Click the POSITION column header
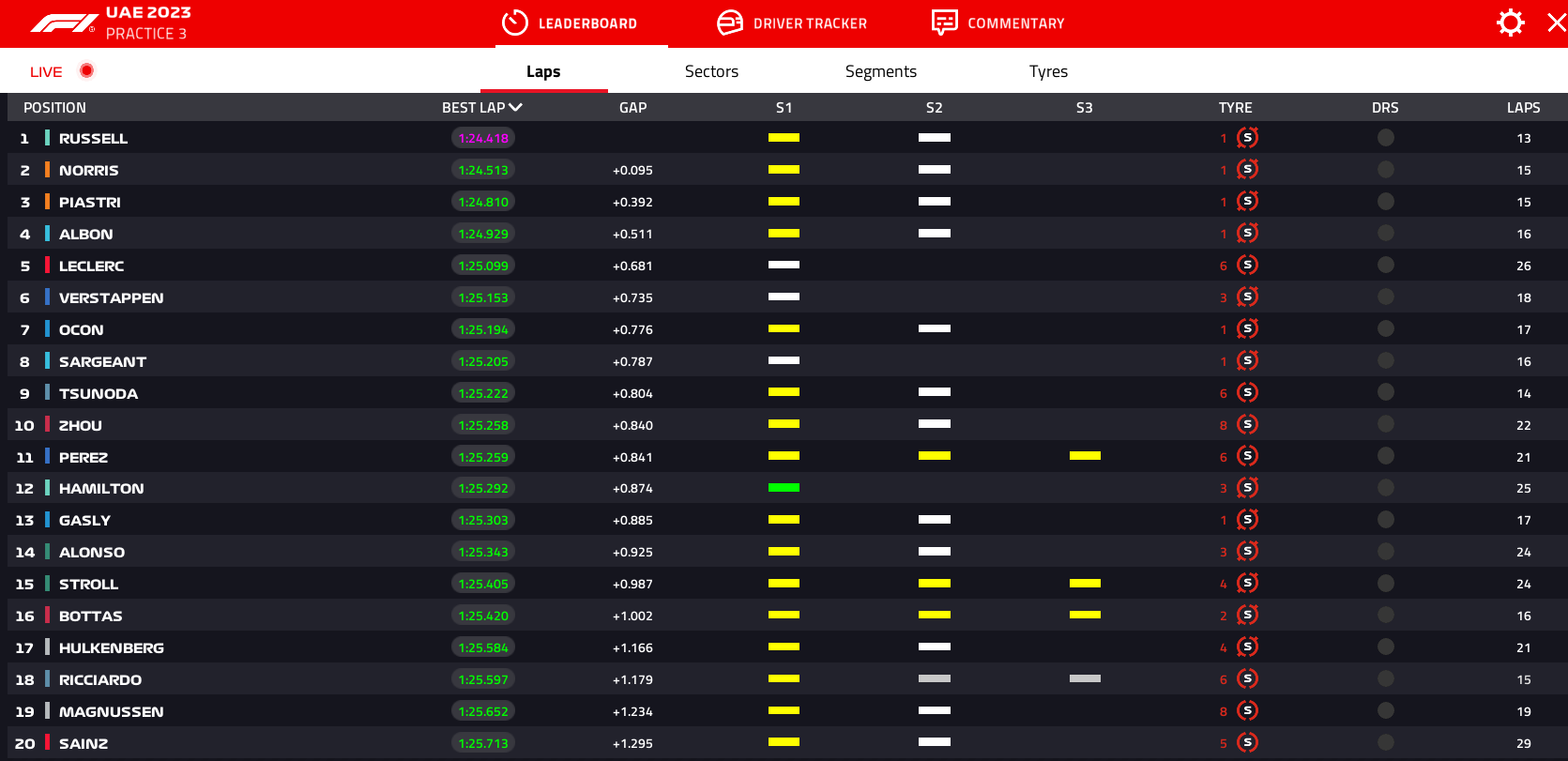 54,108
